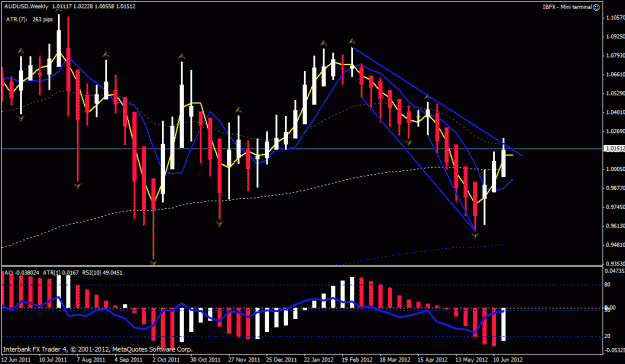Click the 0.9877 price scale label
This screenshot has width=625, height=364.
(x=614, y=188)
